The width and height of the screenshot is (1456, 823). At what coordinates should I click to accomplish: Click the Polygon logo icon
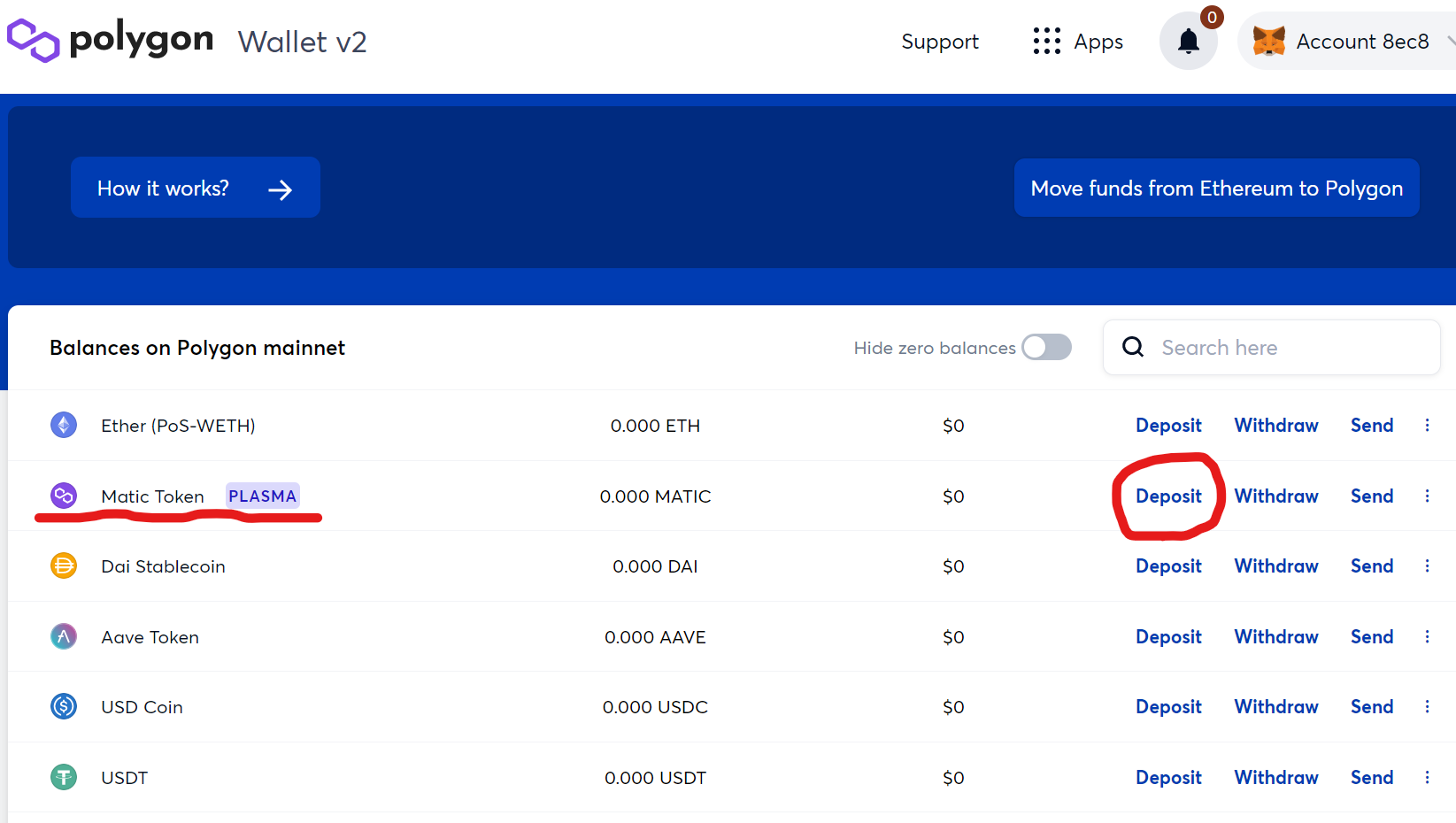[34, 41]
